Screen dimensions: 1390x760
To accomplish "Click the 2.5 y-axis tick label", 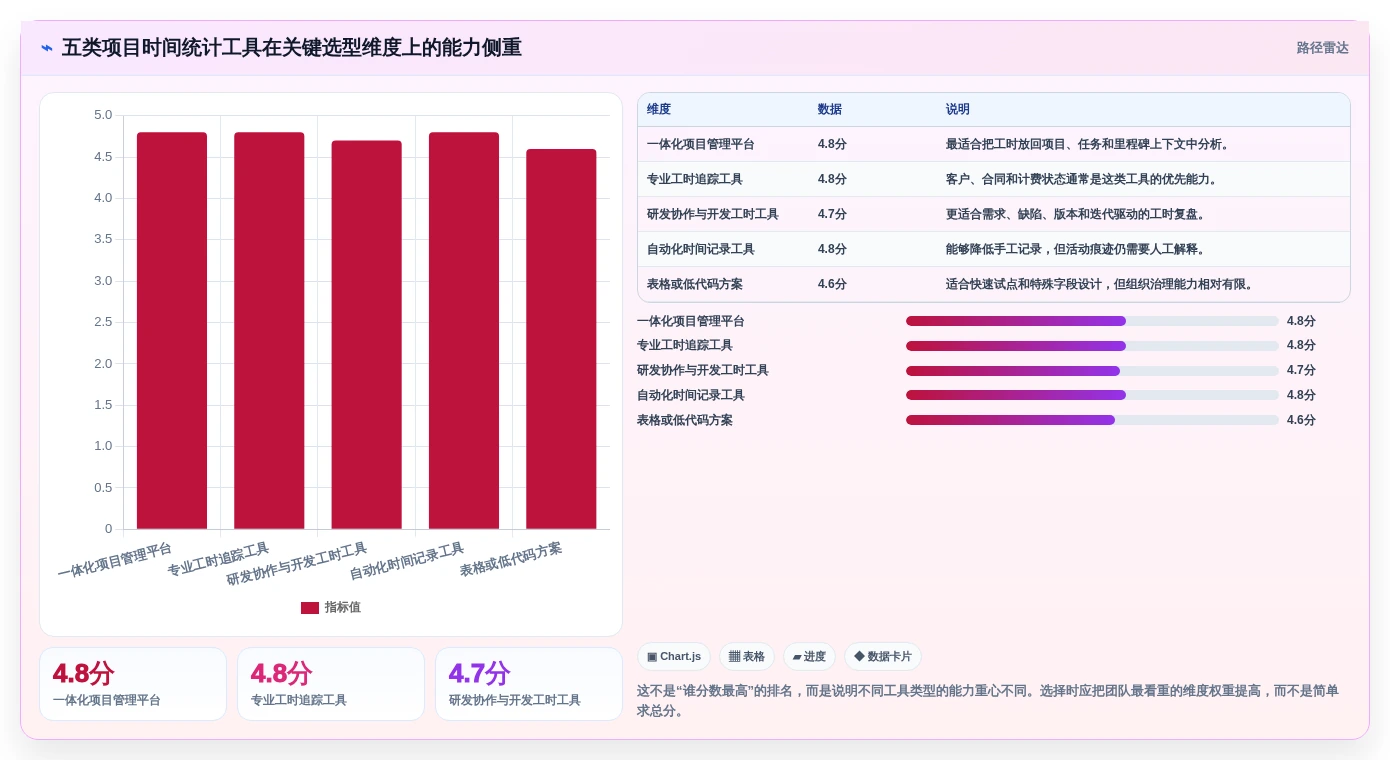I will point(103,322).
